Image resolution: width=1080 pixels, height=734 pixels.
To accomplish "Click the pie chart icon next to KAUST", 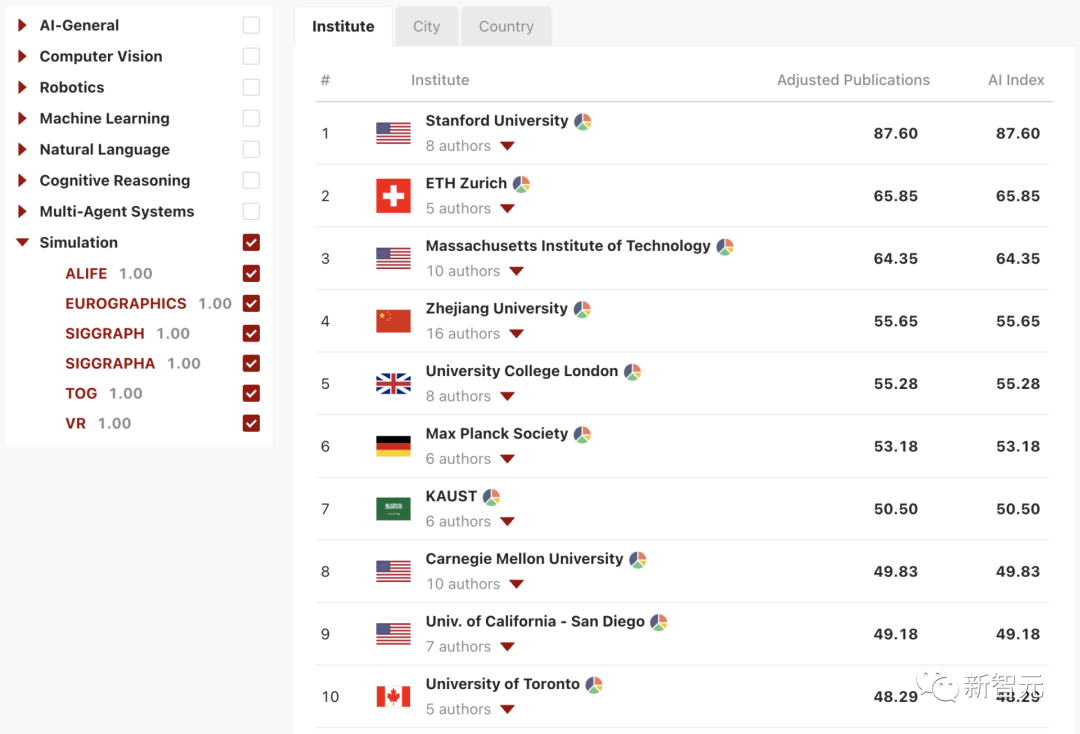I will pos(491,497).
